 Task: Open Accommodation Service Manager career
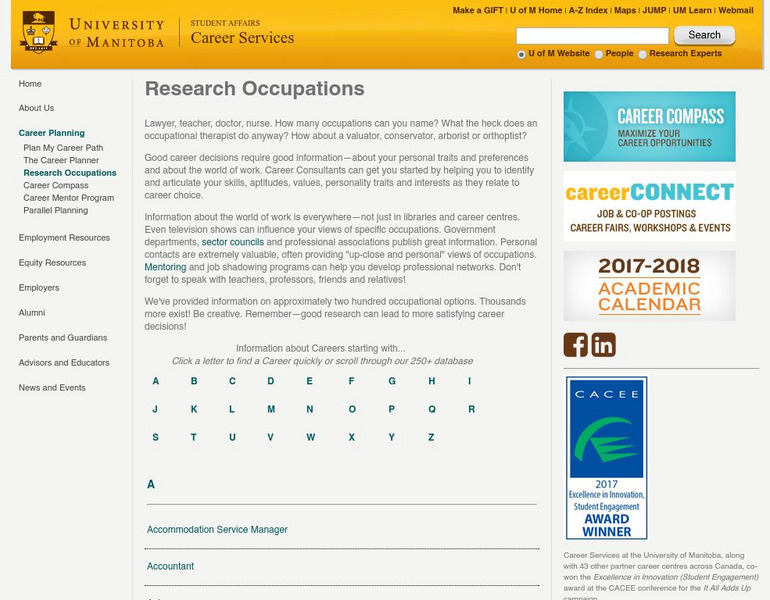coord(217,530)
